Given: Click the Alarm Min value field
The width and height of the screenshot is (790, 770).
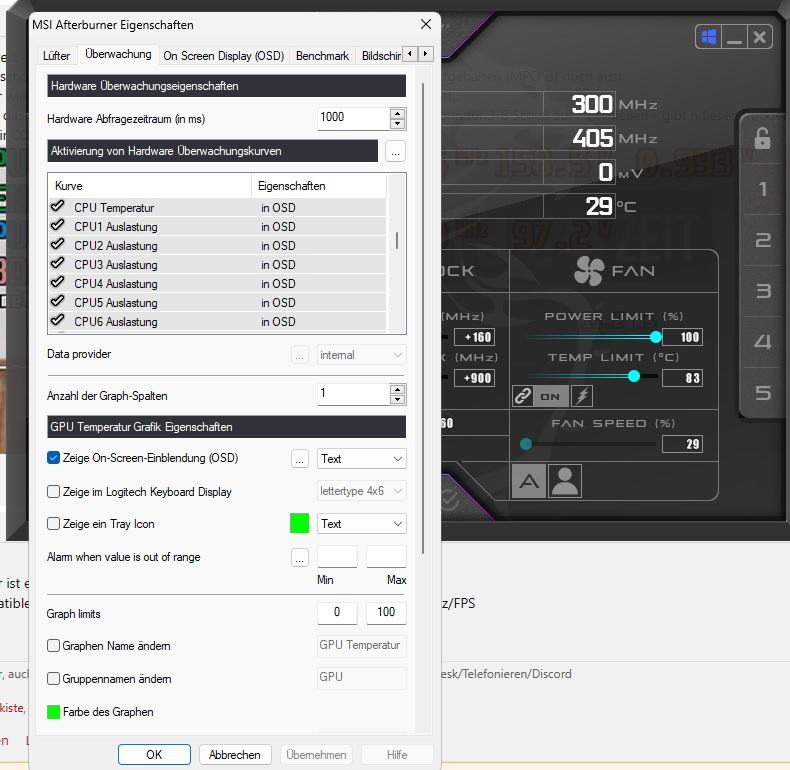Looking at the screenshot, I should pyautogui.click(x=337, y=556).
